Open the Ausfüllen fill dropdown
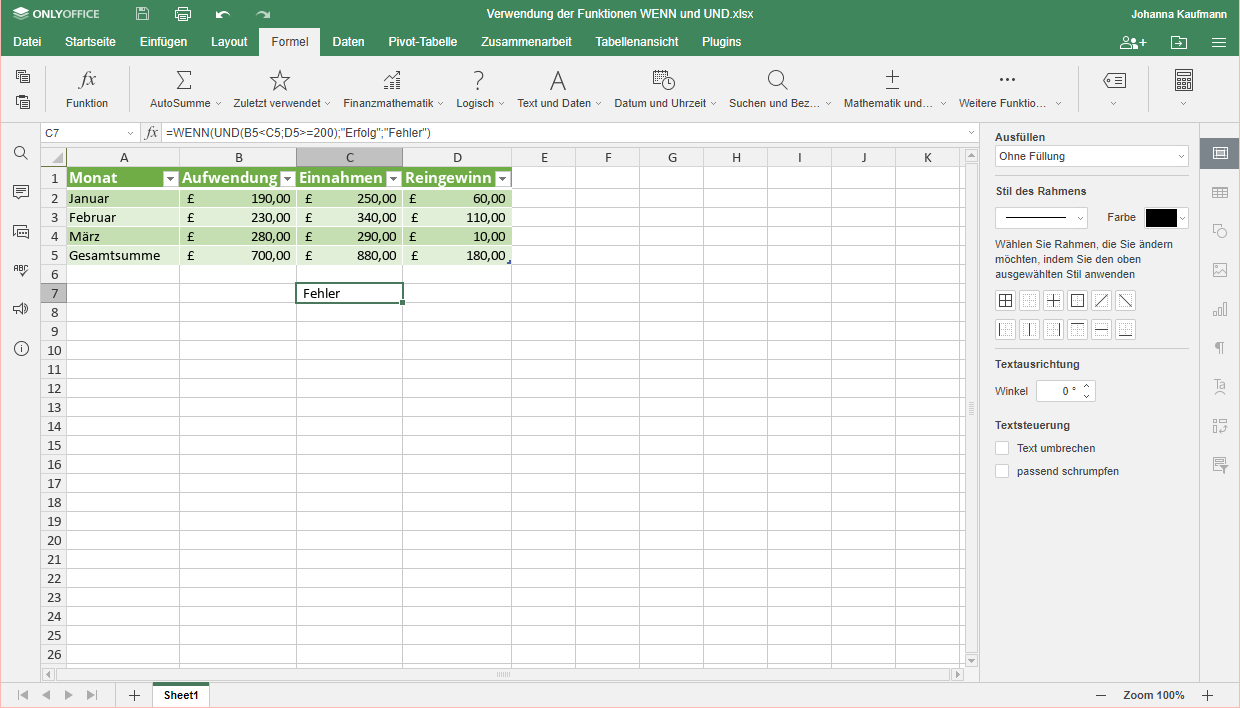The width and height of the screenshot is (1240, 708). coord(1092,156)
